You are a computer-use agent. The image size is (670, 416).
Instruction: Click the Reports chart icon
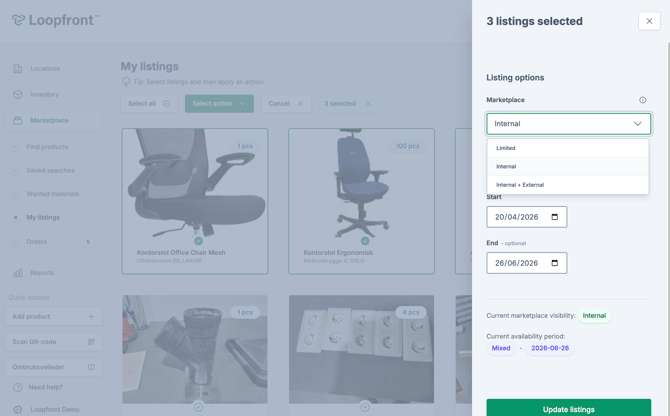(x=18, y=273)
